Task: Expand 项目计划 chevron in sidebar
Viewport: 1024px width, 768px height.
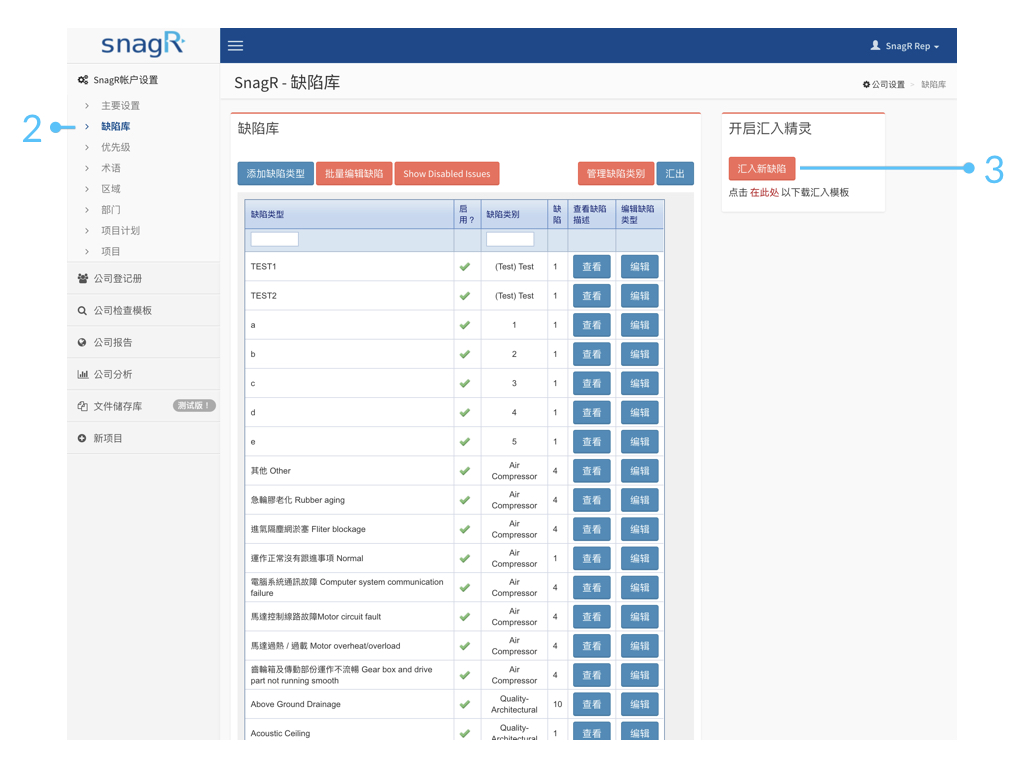Action: [87, 231]
